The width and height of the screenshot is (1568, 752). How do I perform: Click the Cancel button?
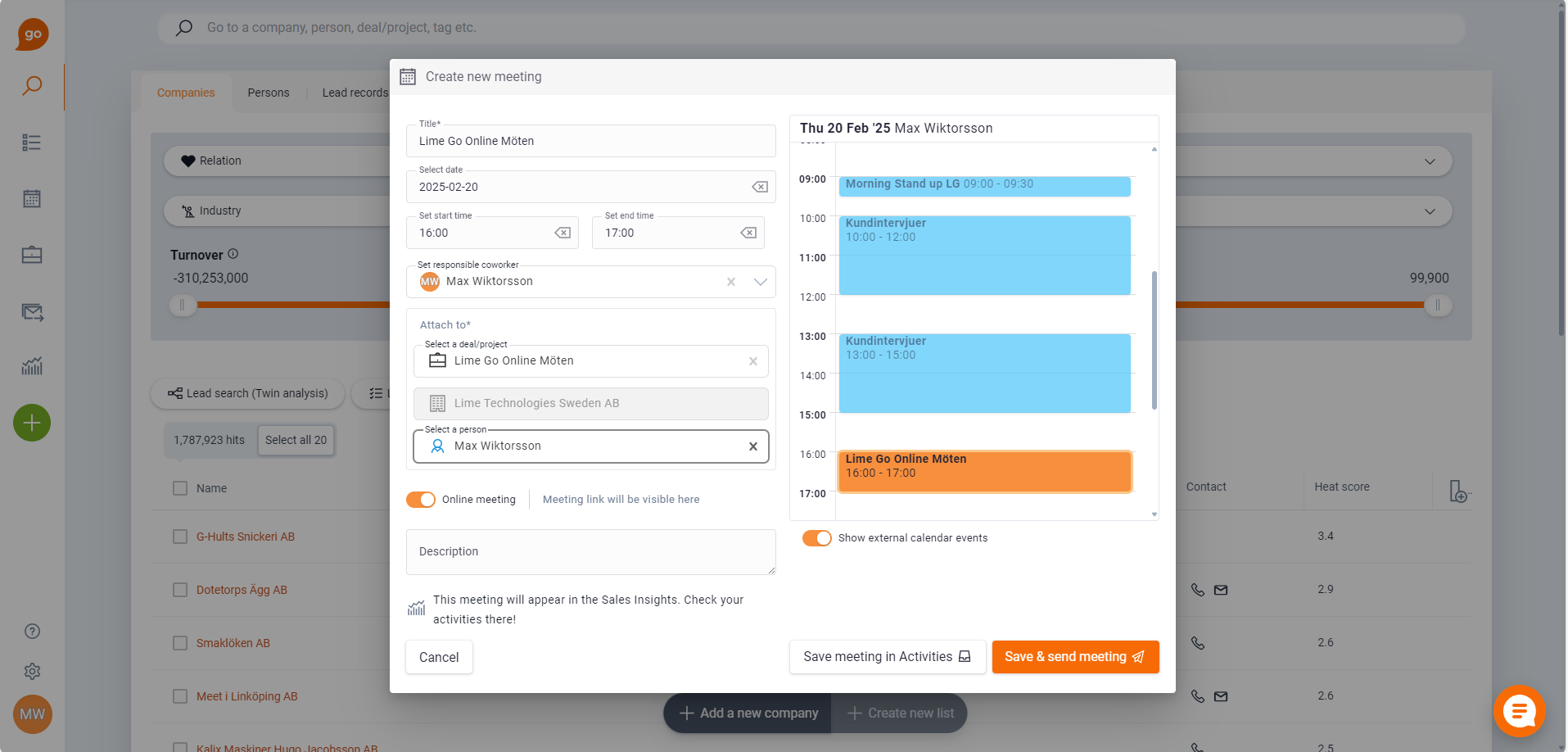pos(439,657)
